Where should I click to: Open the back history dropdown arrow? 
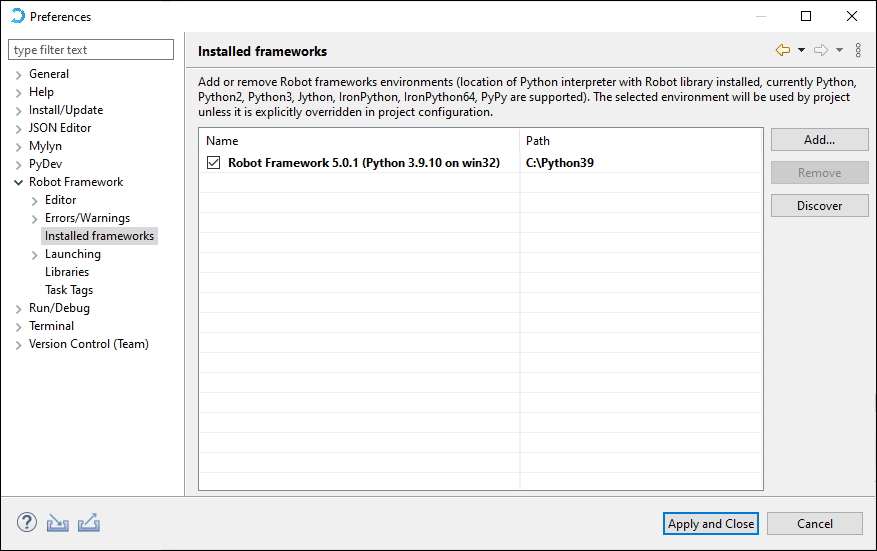click(x=801, y=50)
